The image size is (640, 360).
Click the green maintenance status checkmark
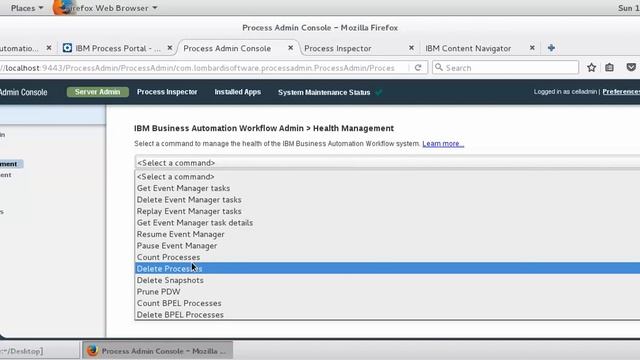379,92
